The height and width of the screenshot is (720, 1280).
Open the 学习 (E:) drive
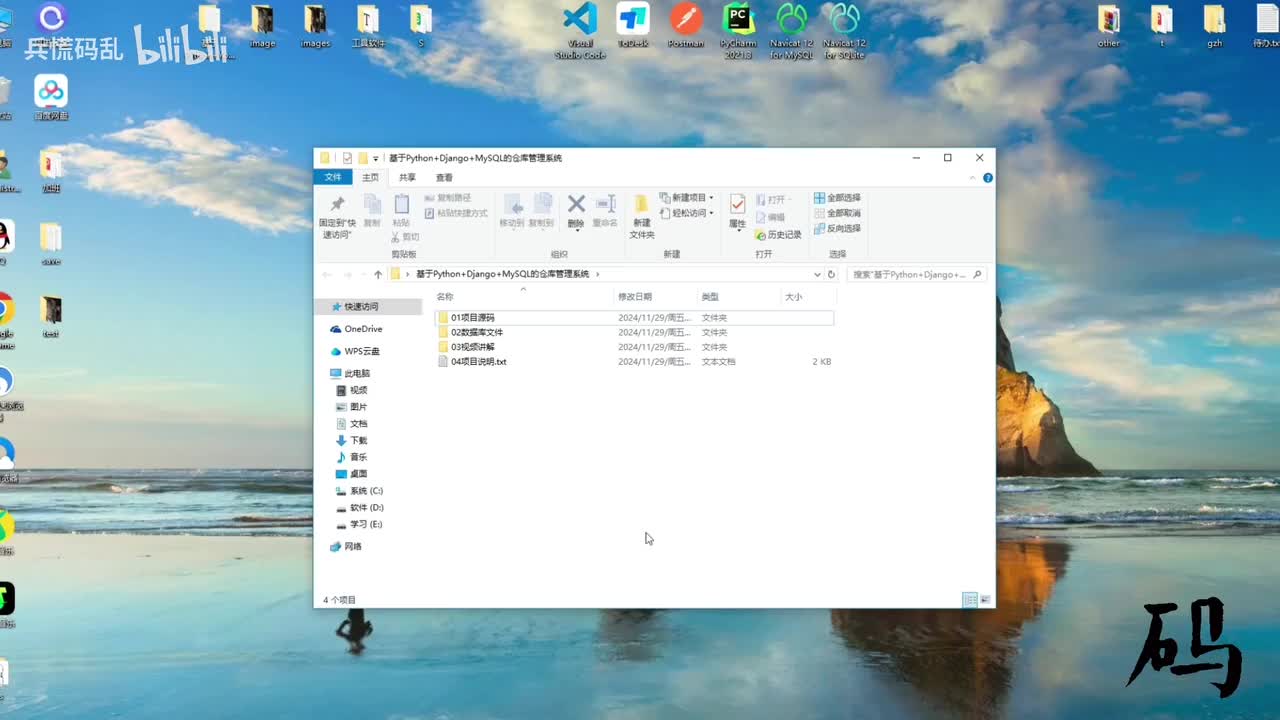[360, 525]
